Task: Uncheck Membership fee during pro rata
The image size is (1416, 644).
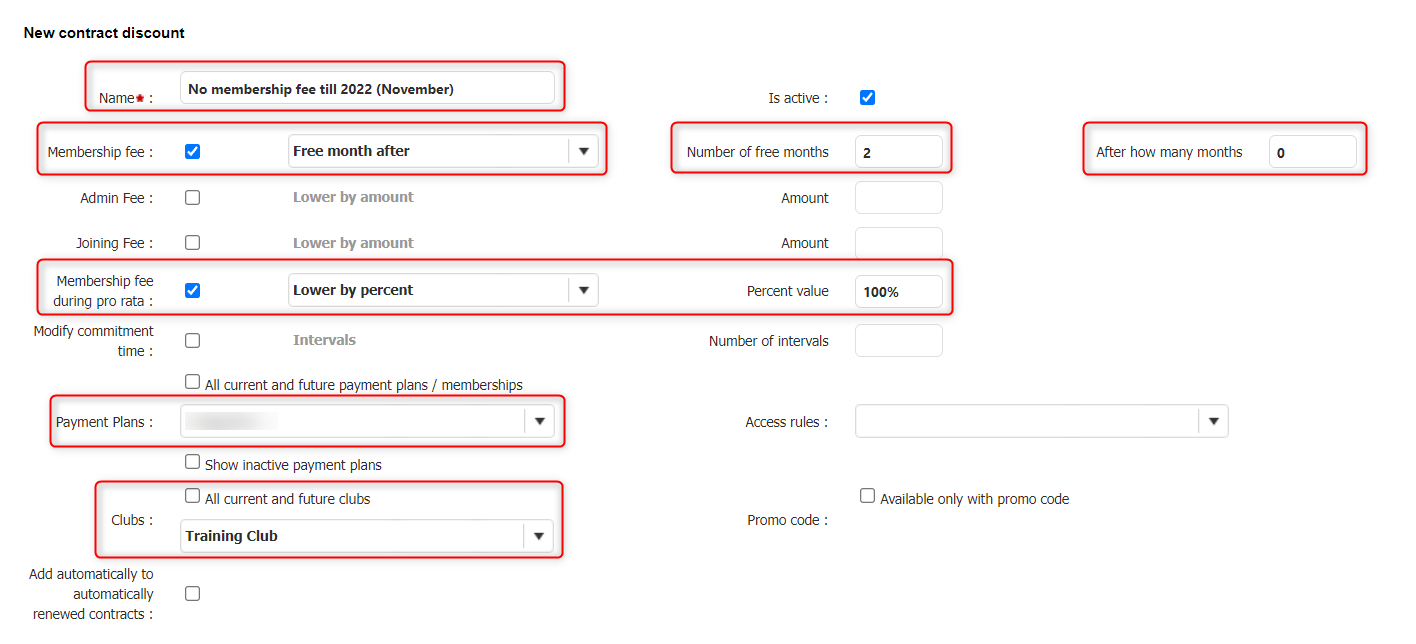Action: click(x=193, y=291)
